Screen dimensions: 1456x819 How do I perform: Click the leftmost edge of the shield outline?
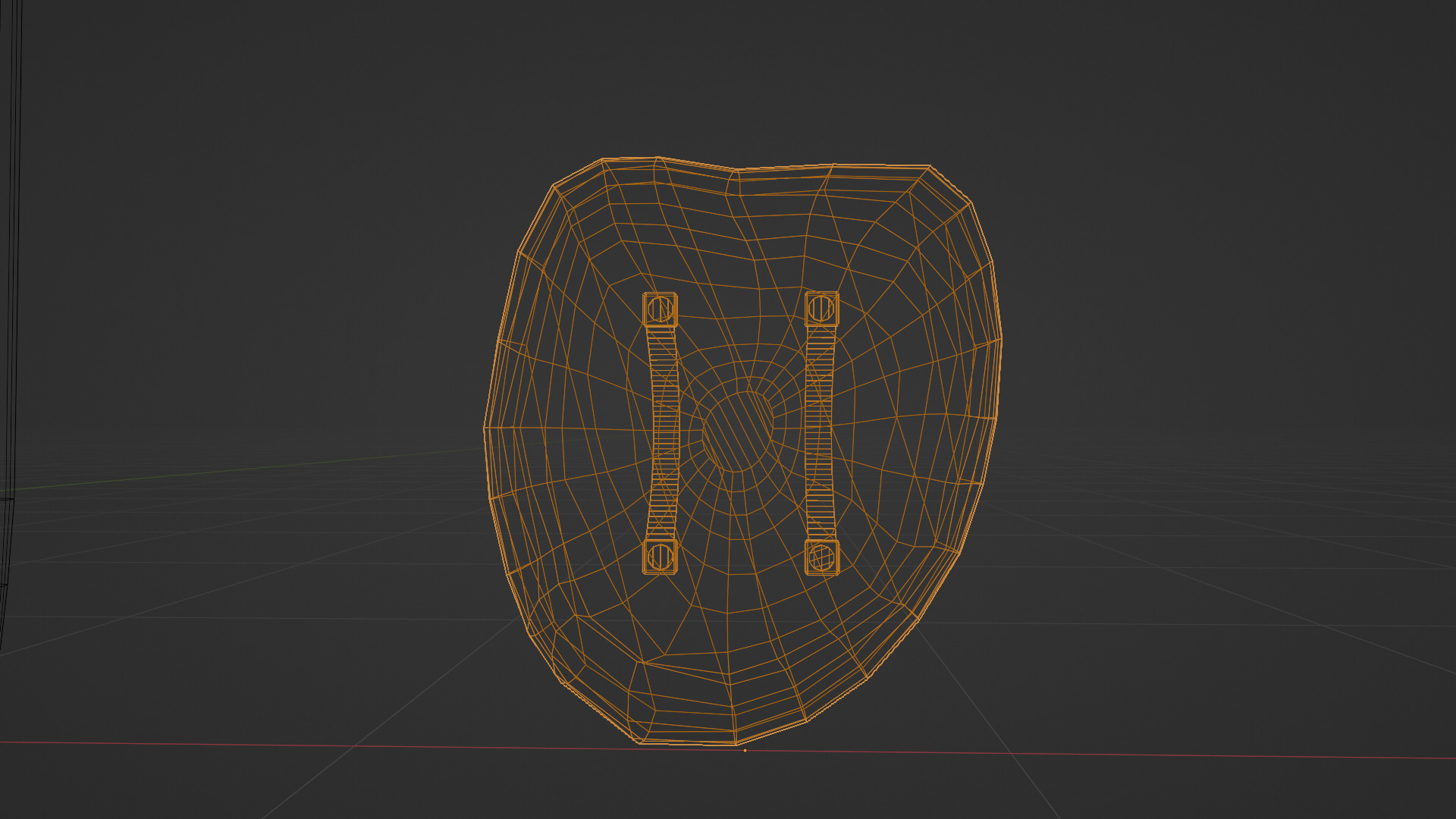coord(485,428)
